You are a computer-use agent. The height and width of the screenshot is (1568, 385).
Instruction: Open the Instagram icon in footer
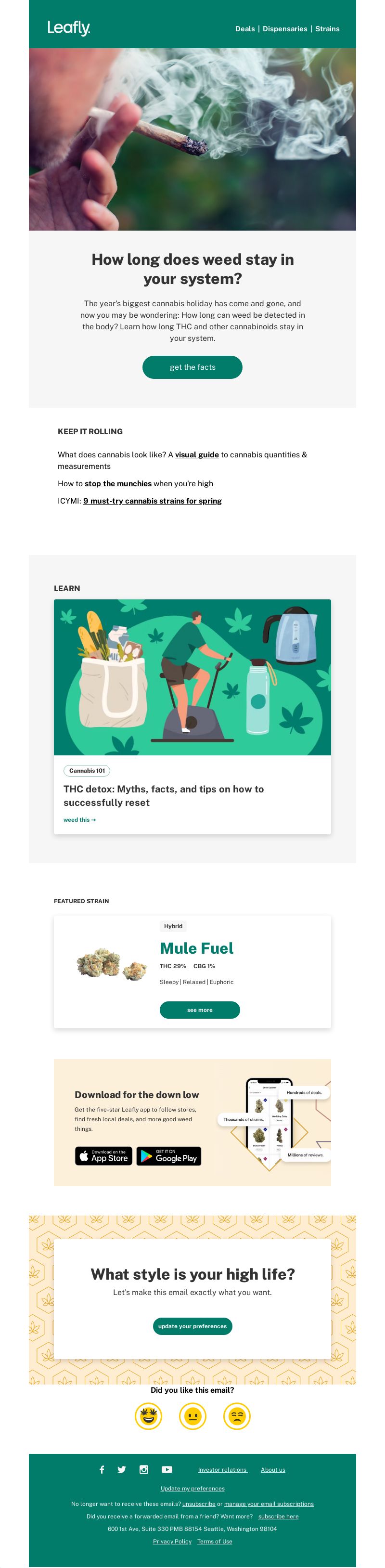[144, 1469]
